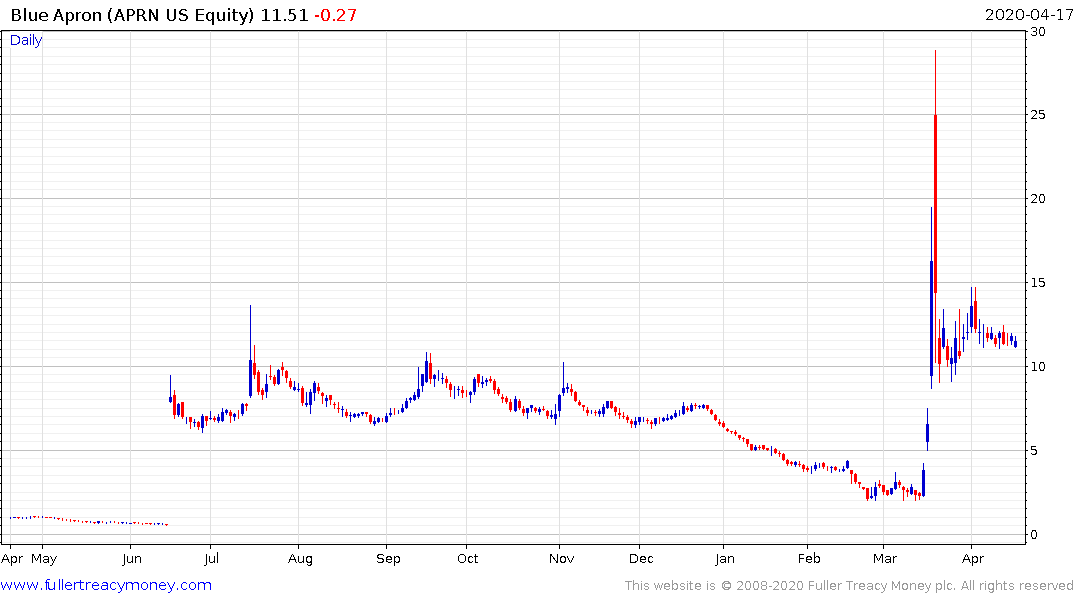Click the 'Daily' interval label
Screen dimensions: 1075x600
tap(26, 40)
